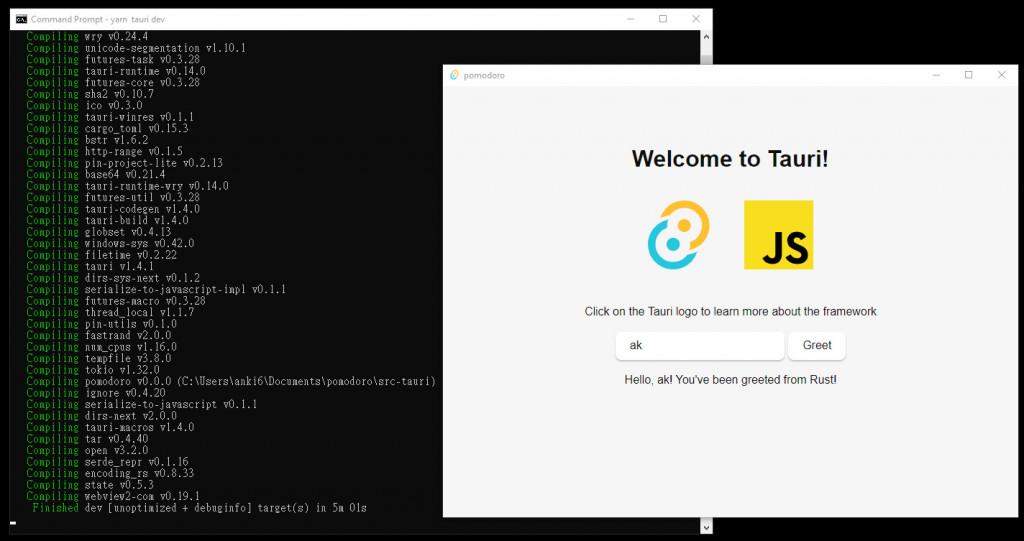Click the 'Compiling tauri-runtime v0.14.0' line
This screenshot has height=541, width=1024.
click(116, 71)
